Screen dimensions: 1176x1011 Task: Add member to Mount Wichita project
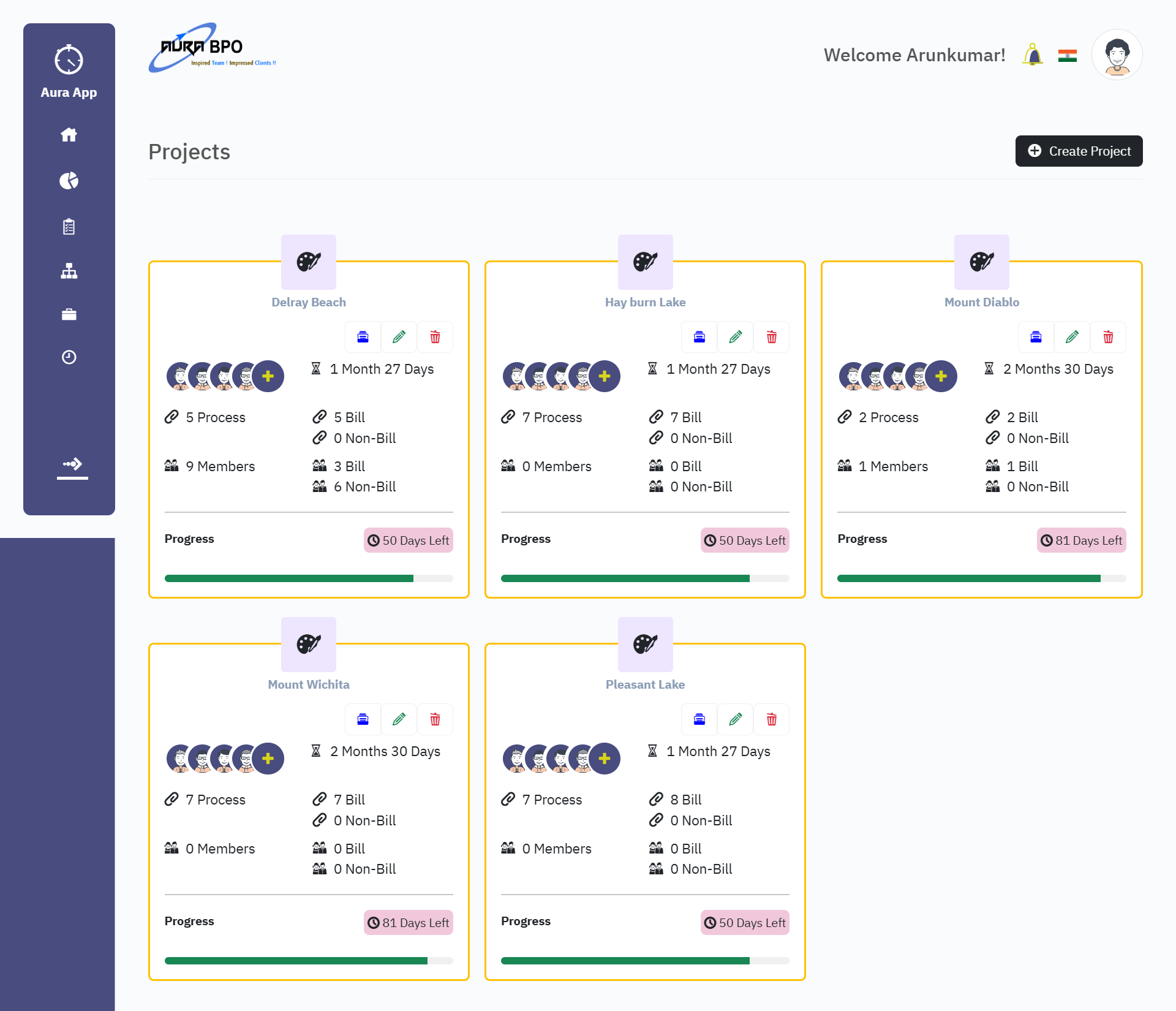tap(268, 759)
